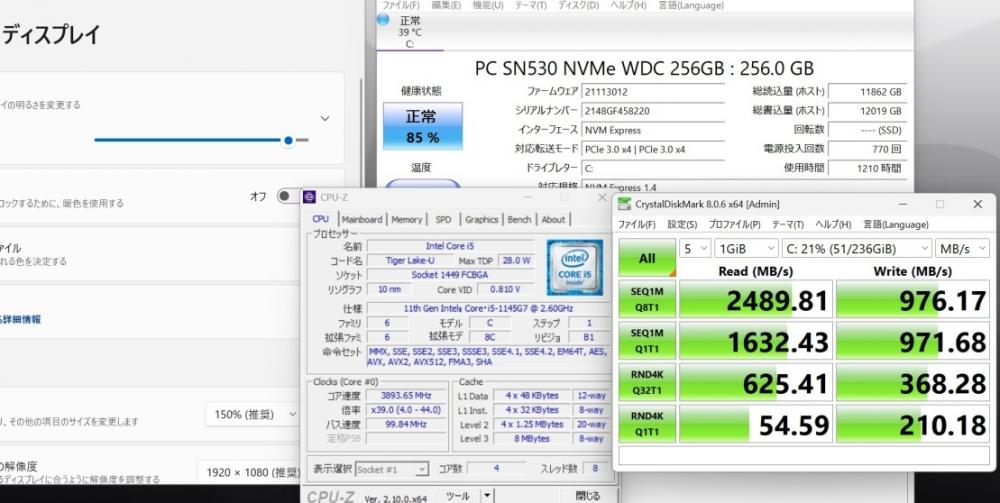Click the disk title PC SN530 NVMe WDC 256GB
The image size is (1000, 503).
click(x=644, y=68)
